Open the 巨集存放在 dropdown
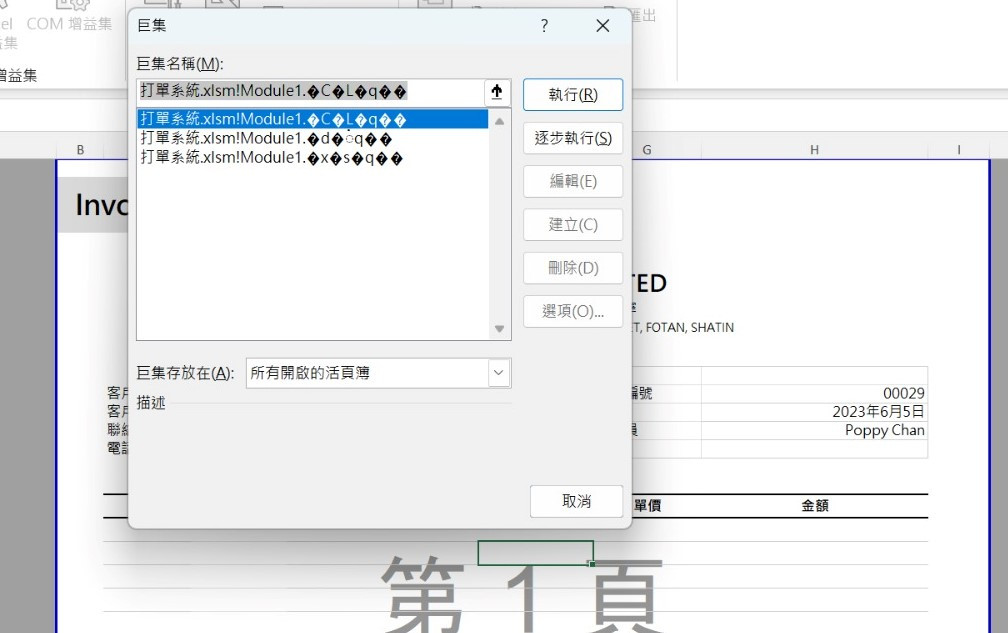 (x=498, y=373)
